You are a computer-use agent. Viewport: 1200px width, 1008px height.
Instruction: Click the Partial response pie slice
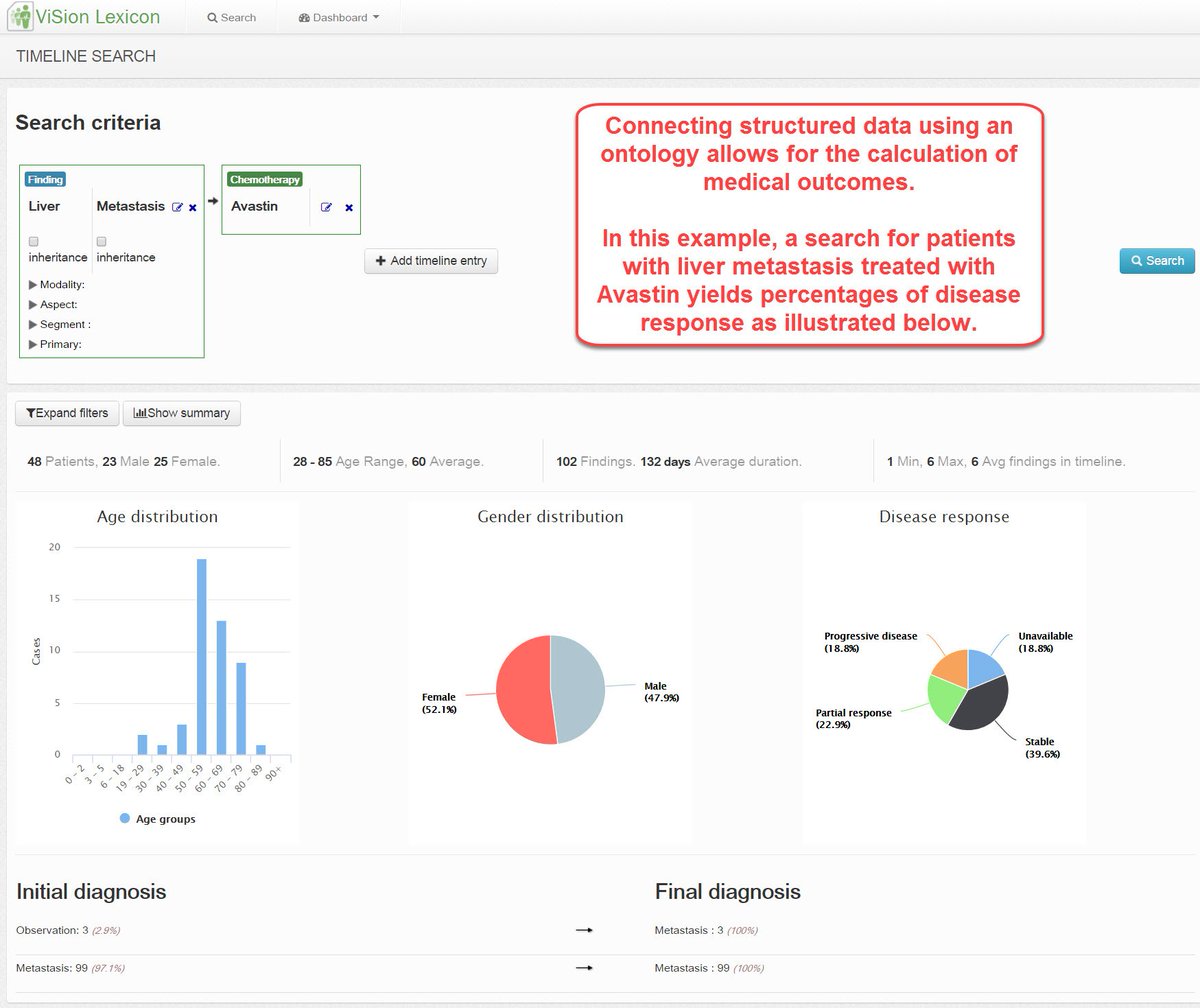point(945,700)
